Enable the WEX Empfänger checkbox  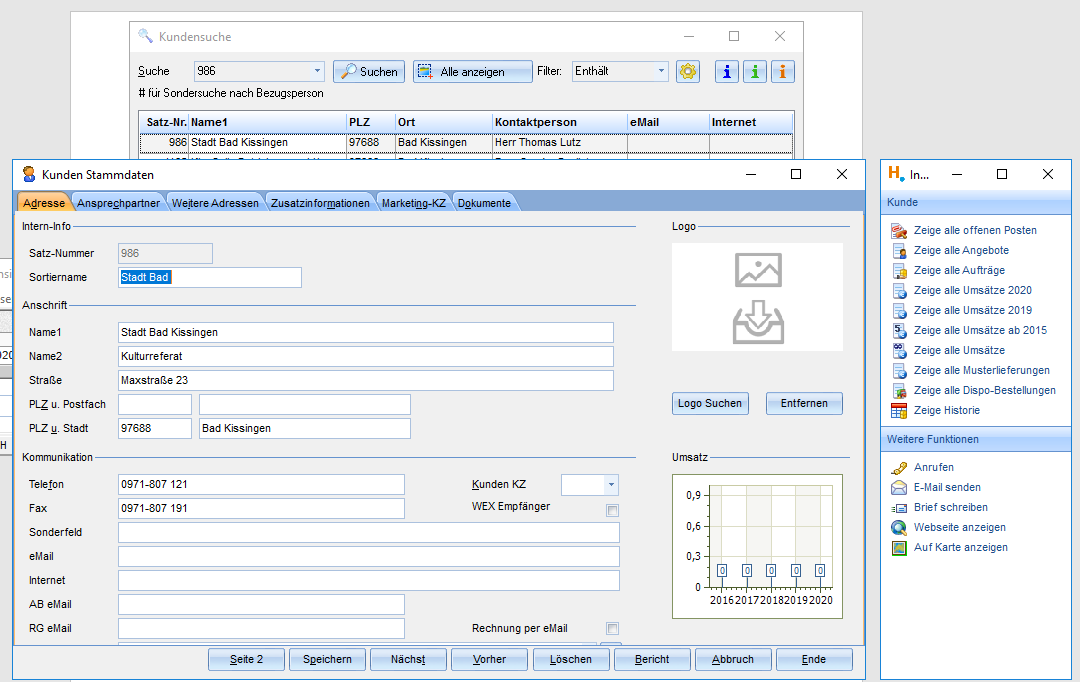pos(612,510)
